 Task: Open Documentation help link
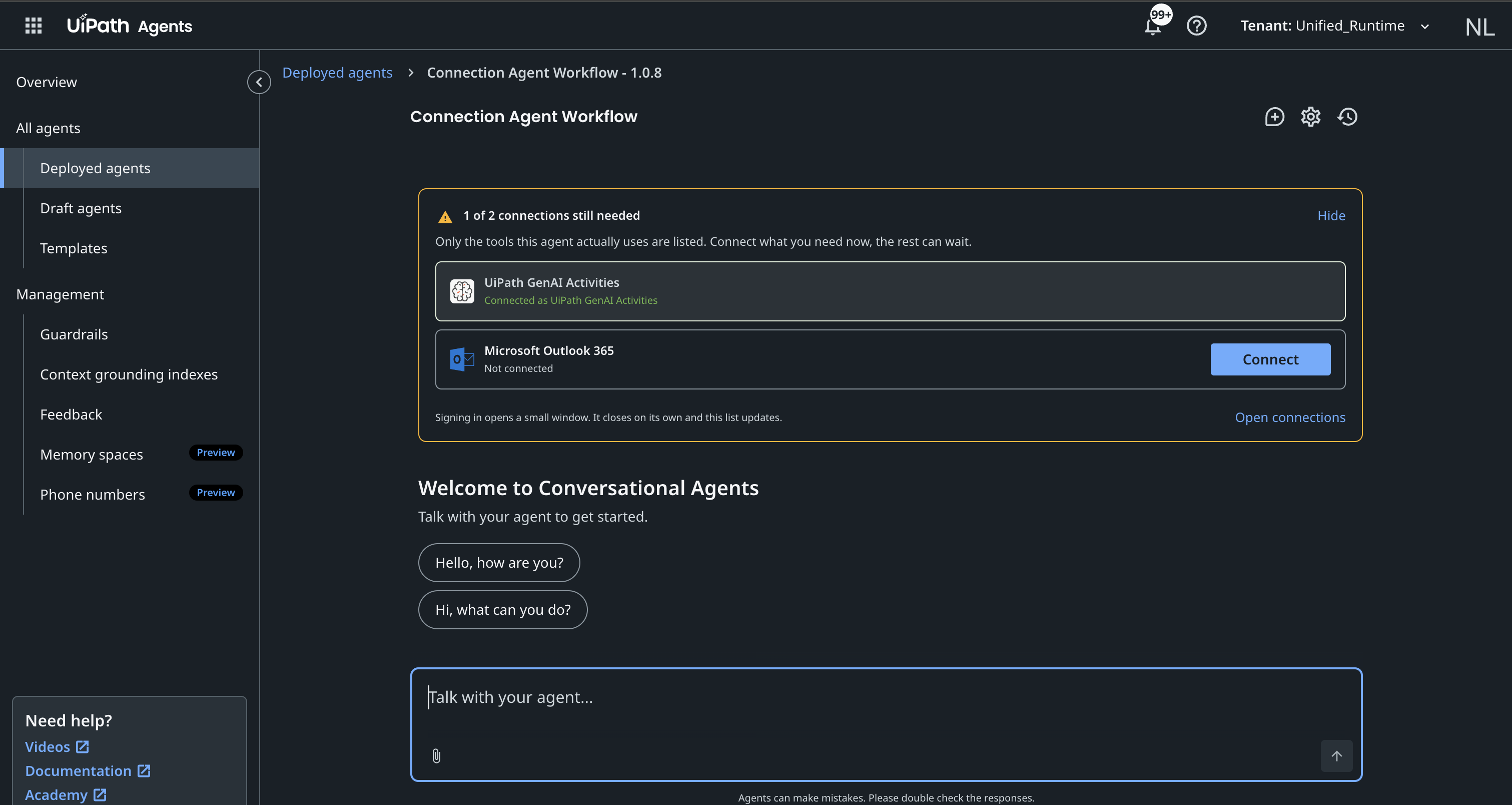point(88,771)
